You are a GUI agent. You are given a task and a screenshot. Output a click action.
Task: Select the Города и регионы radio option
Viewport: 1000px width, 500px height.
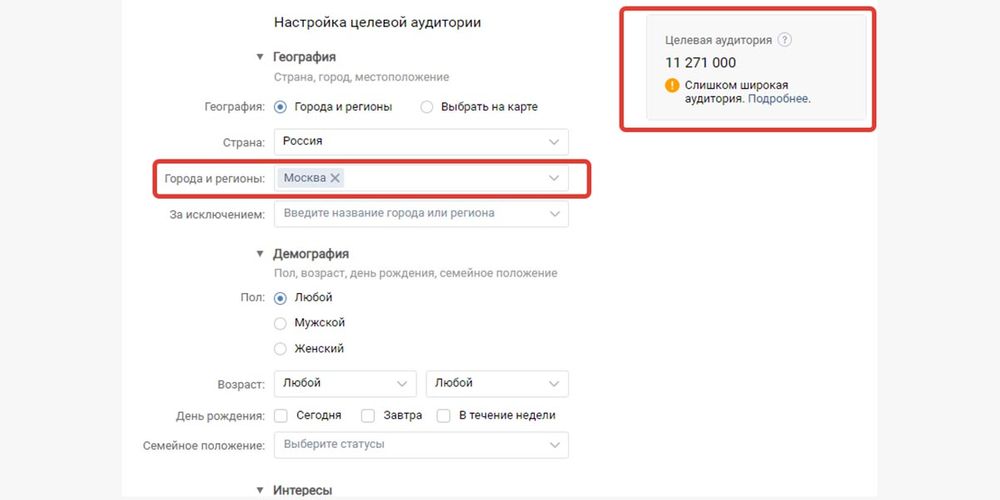pos(280,107)
